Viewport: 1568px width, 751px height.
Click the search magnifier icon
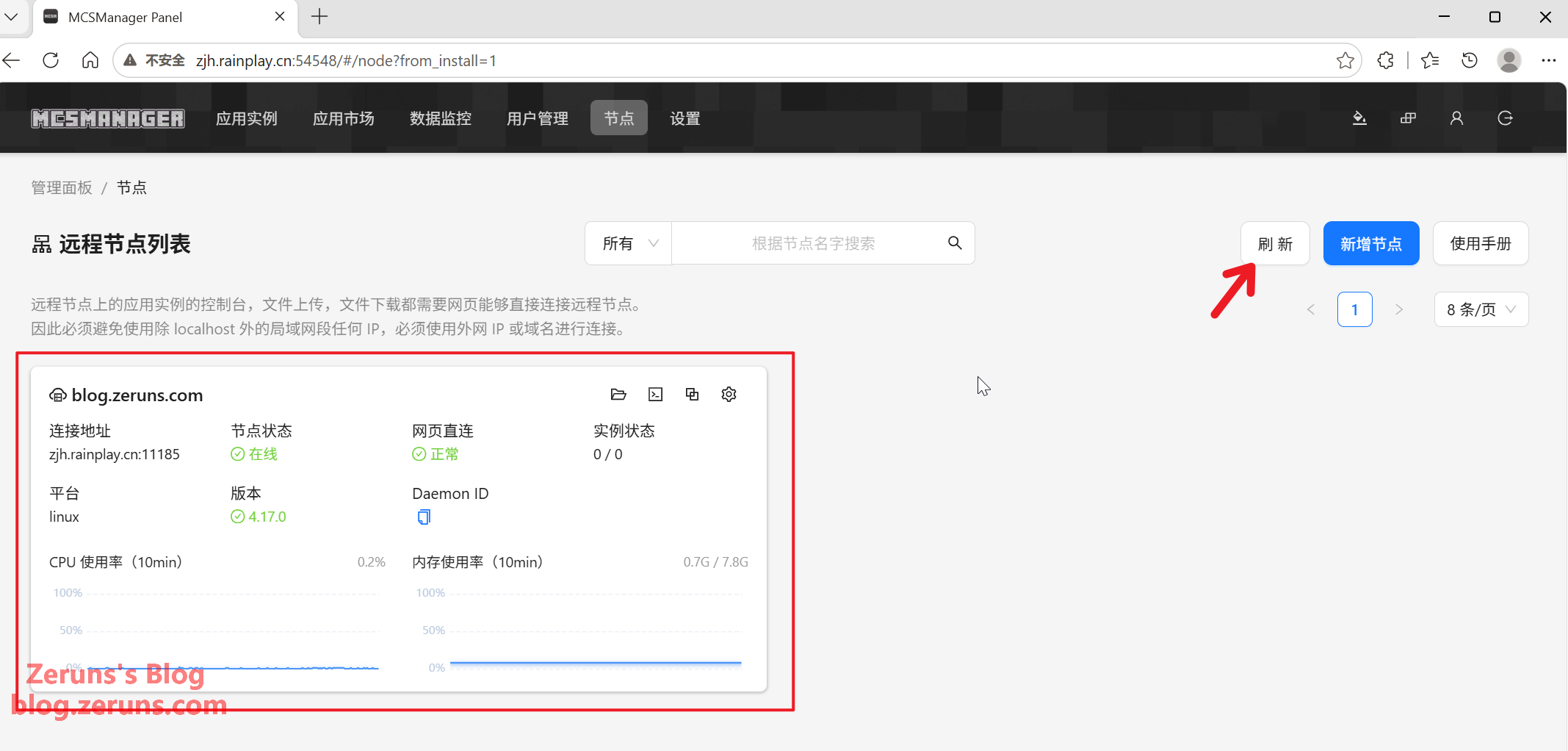tap(955, 242)
